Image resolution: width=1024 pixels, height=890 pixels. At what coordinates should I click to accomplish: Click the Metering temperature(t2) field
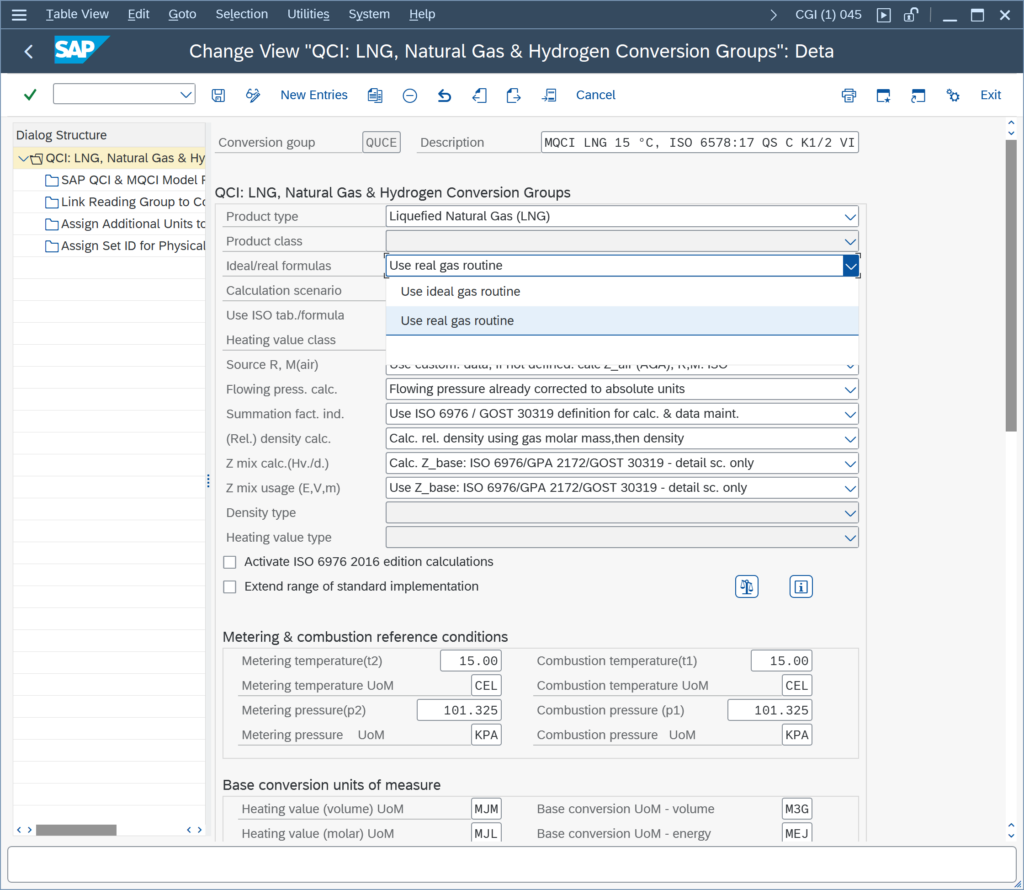tap(470, 661)
